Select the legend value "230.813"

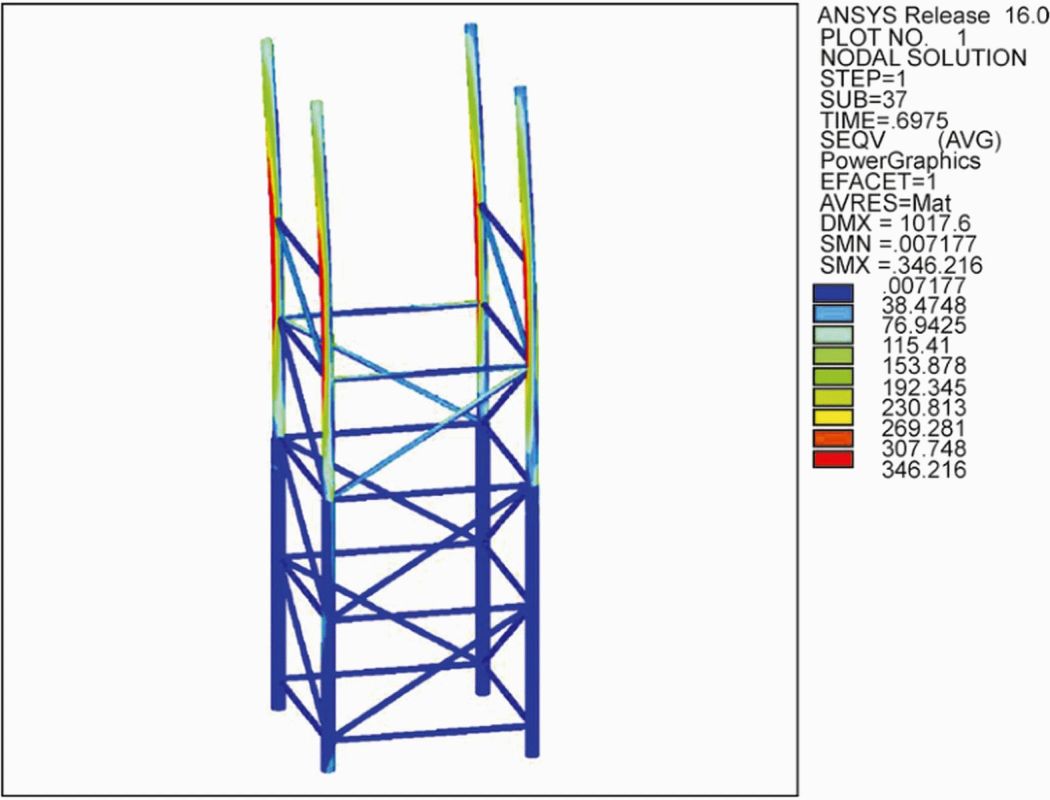pos(923,408)
